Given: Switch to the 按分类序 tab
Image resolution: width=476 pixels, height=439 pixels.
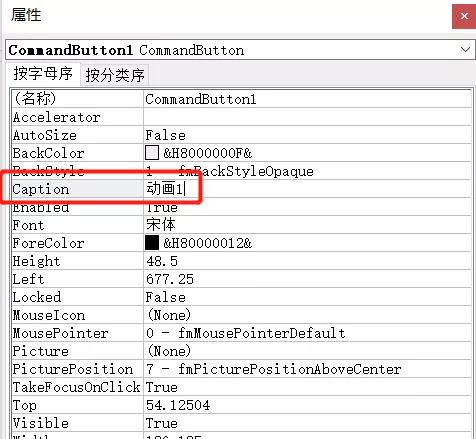Looking at the screenshot, I should (x=115, y=75).
